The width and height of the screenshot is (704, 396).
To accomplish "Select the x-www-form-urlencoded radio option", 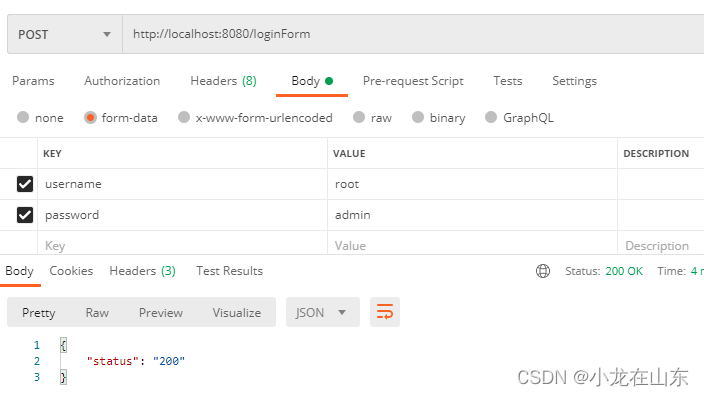I will (184, 117).
